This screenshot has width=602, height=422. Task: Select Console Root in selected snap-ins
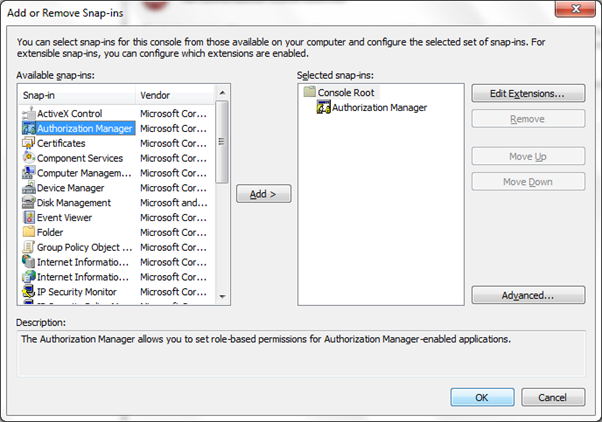click(x=346, y=93)
